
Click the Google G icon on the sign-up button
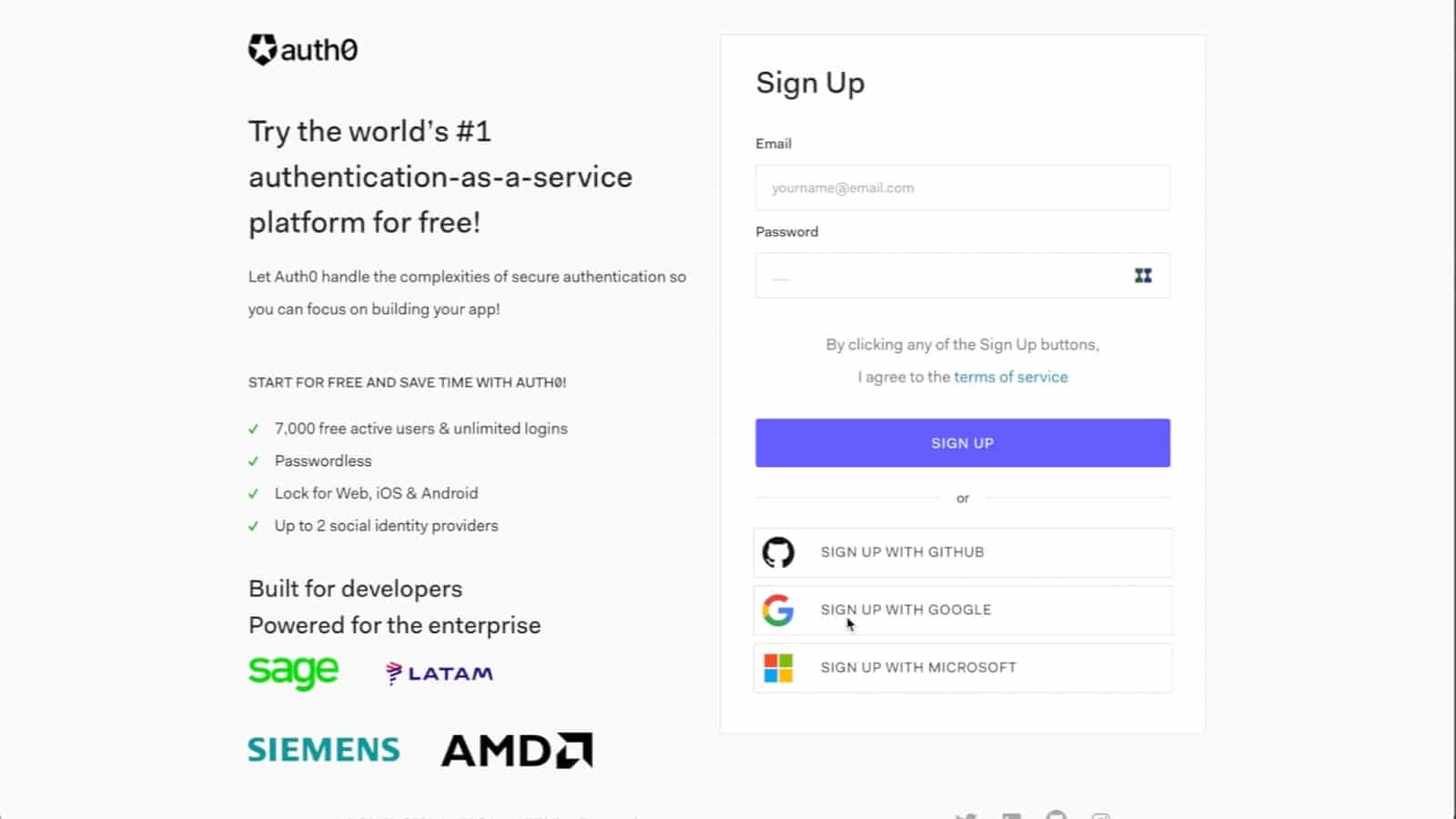coord(779,610)
